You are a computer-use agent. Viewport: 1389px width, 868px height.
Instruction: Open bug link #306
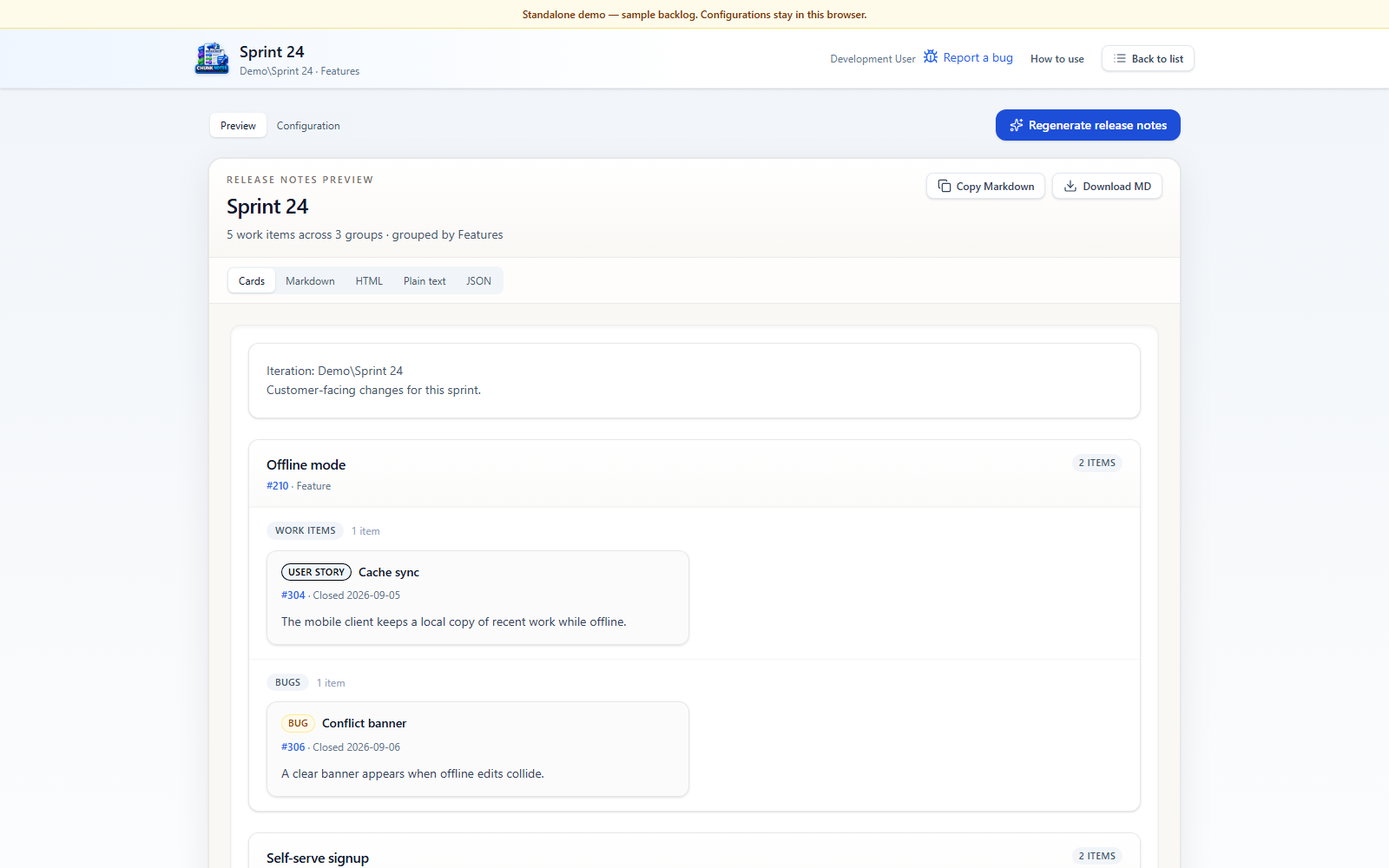click(x=293, y=747)
